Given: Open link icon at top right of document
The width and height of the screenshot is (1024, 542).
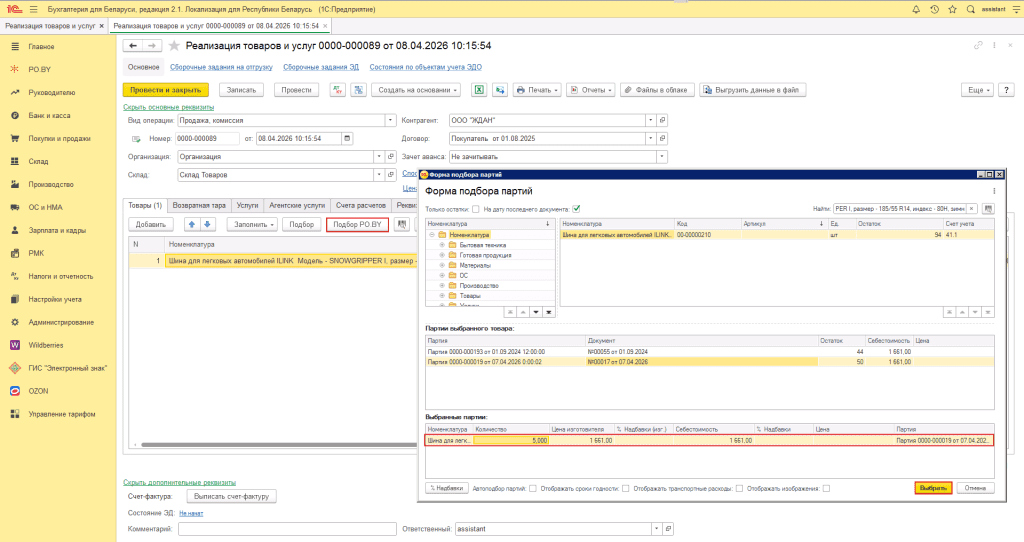Looking at the screenshot, I should pos(978,46).
